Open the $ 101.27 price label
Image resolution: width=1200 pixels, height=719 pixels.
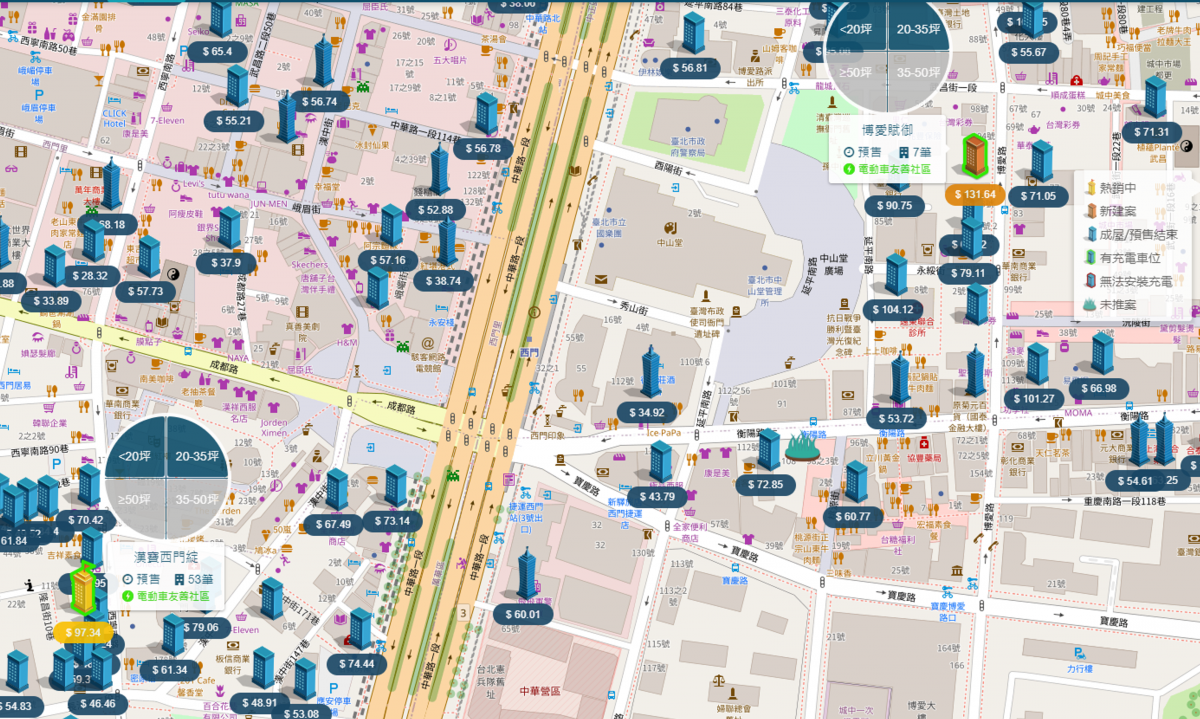(1034, 399)
